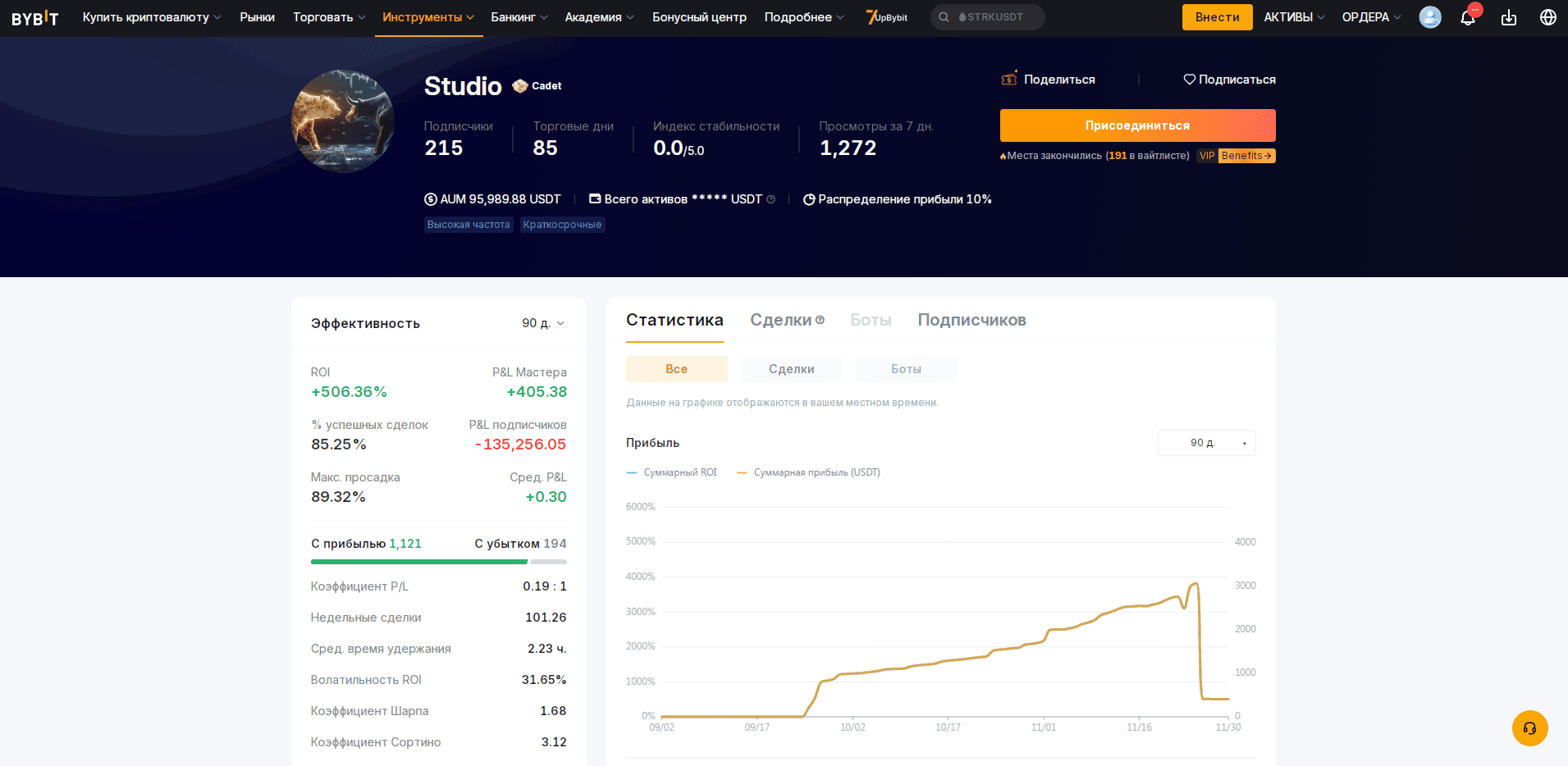Switch to the Статистика tab
Image resolution: width=1568 pixels, height=766 pixels.
click(674, 320)
